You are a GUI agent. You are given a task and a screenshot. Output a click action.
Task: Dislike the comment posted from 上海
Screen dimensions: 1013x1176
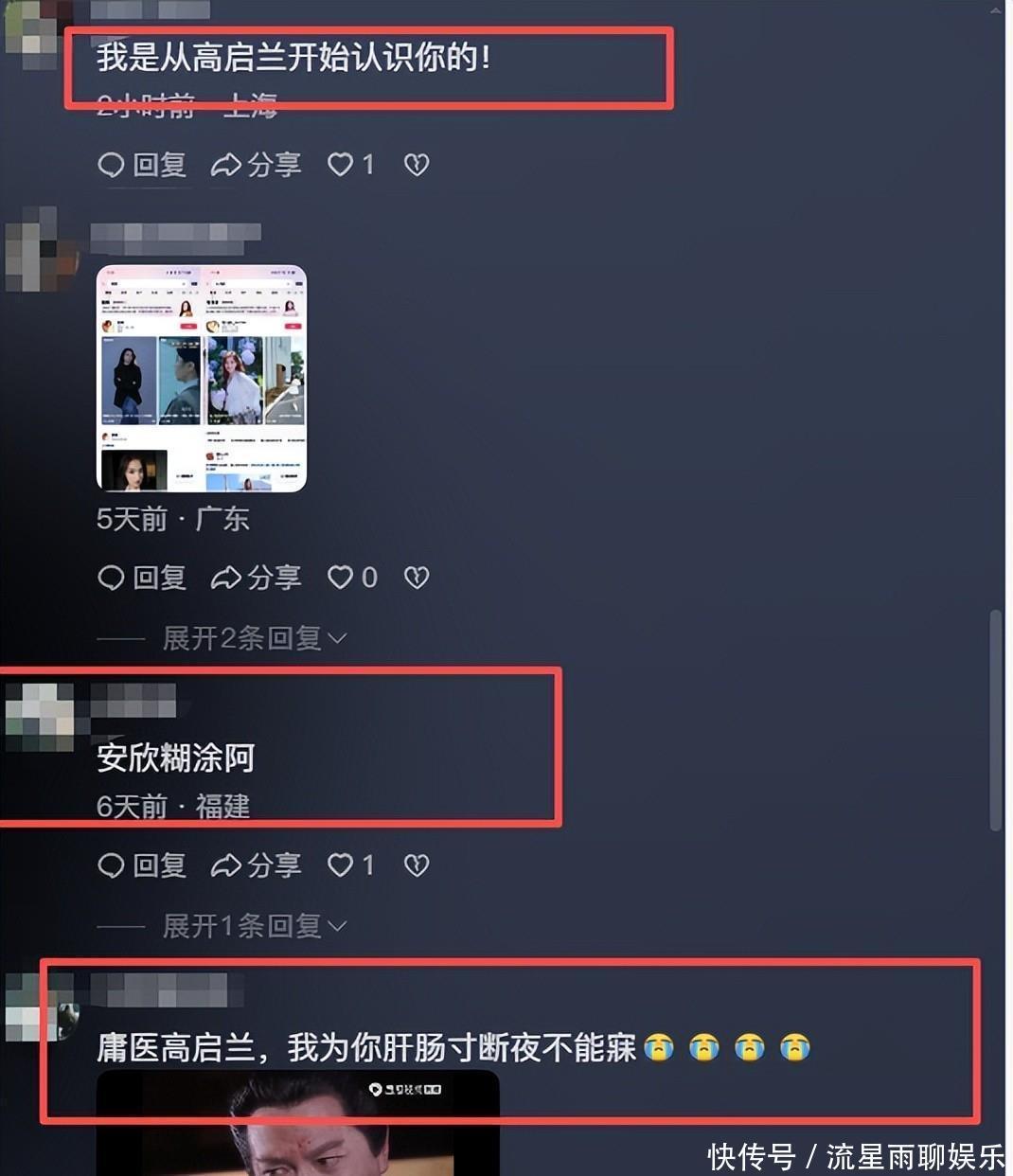[417, 165]
